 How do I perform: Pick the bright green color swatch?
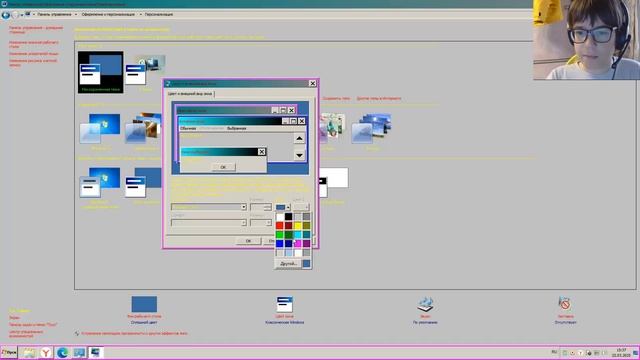pos(280,234)
